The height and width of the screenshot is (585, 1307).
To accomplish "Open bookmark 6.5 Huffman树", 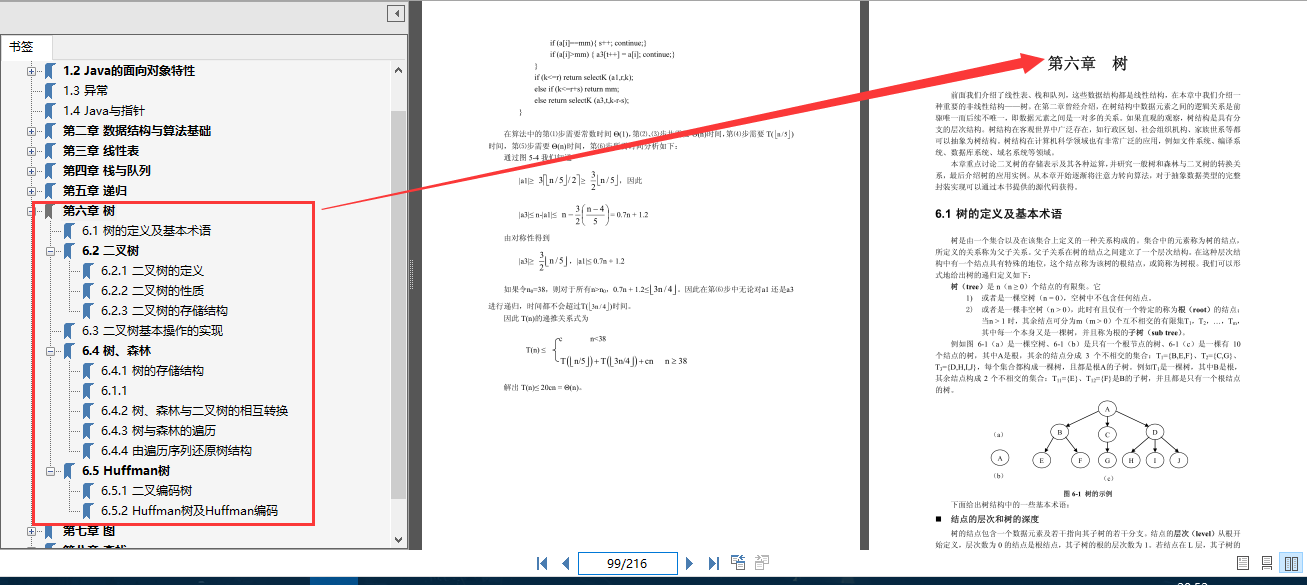I will 126,471.
